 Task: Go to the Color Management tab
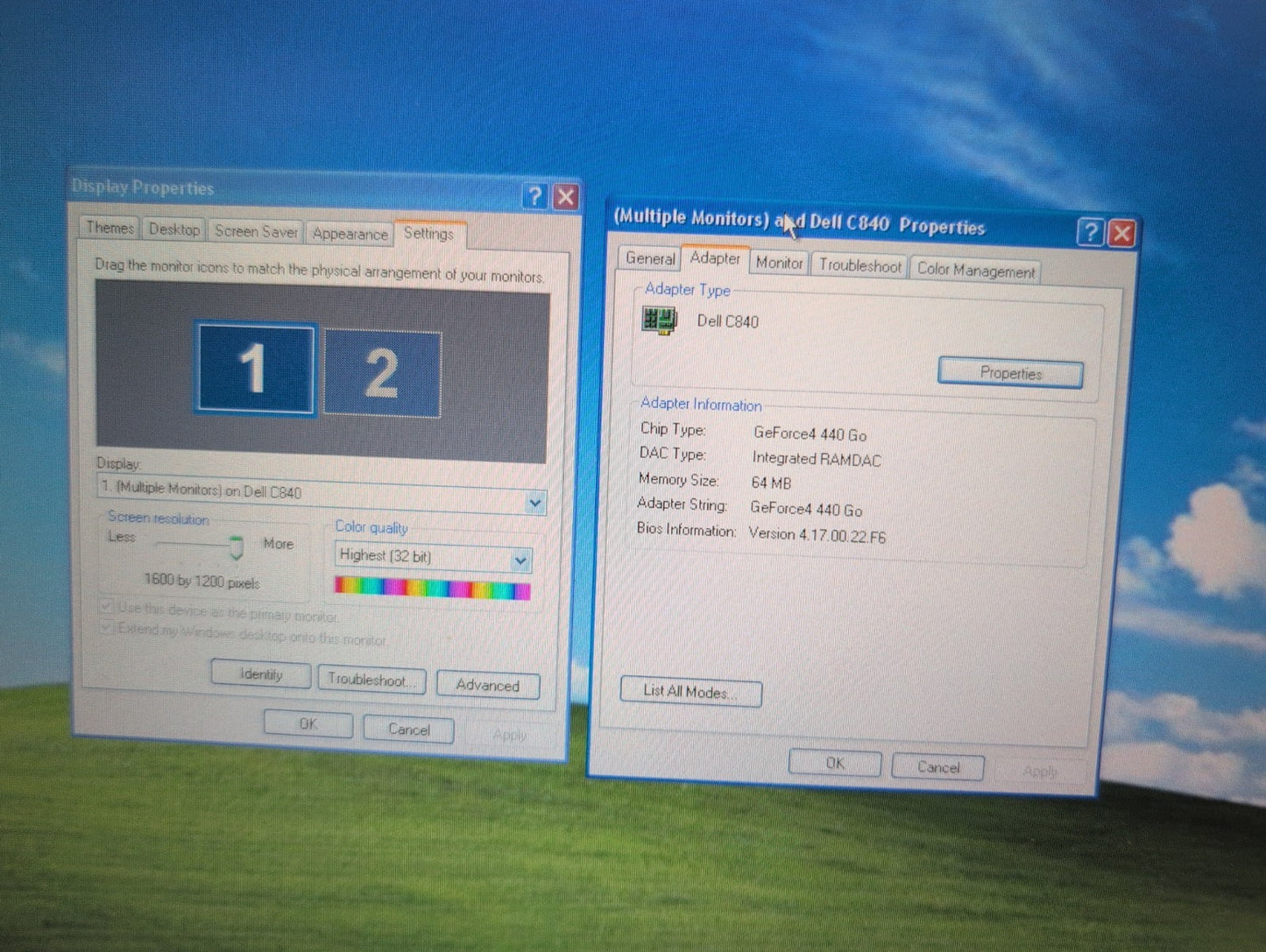click(975, 271)
